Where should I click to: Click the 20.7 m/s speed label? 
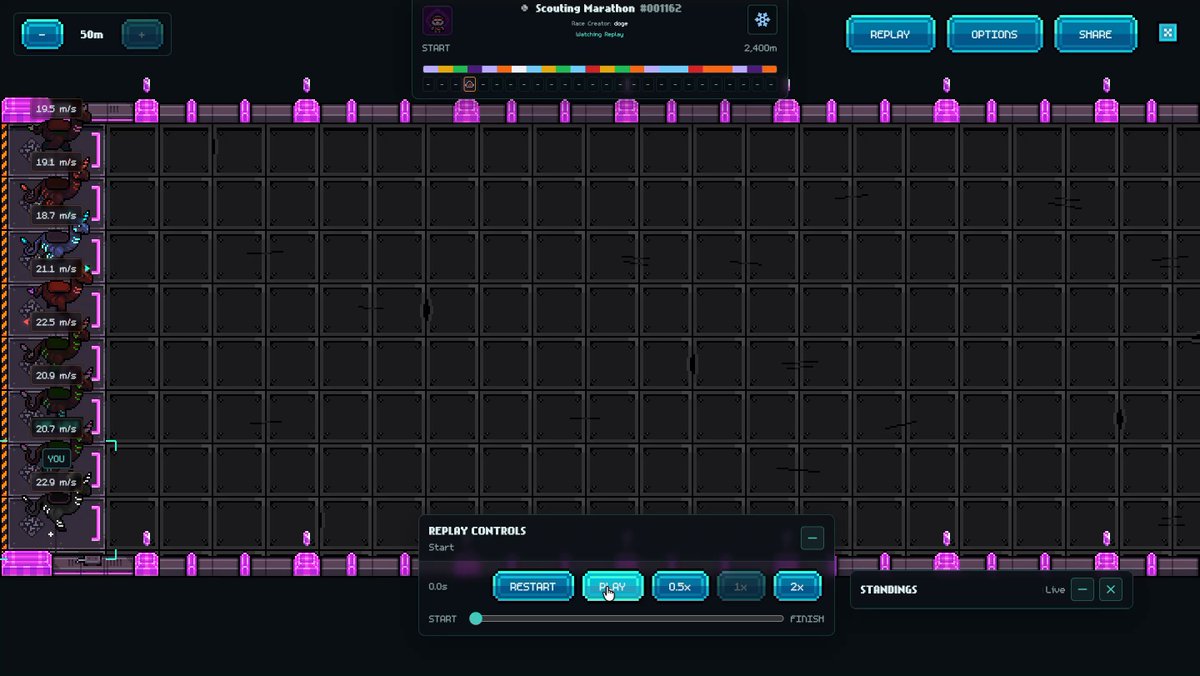56,429
